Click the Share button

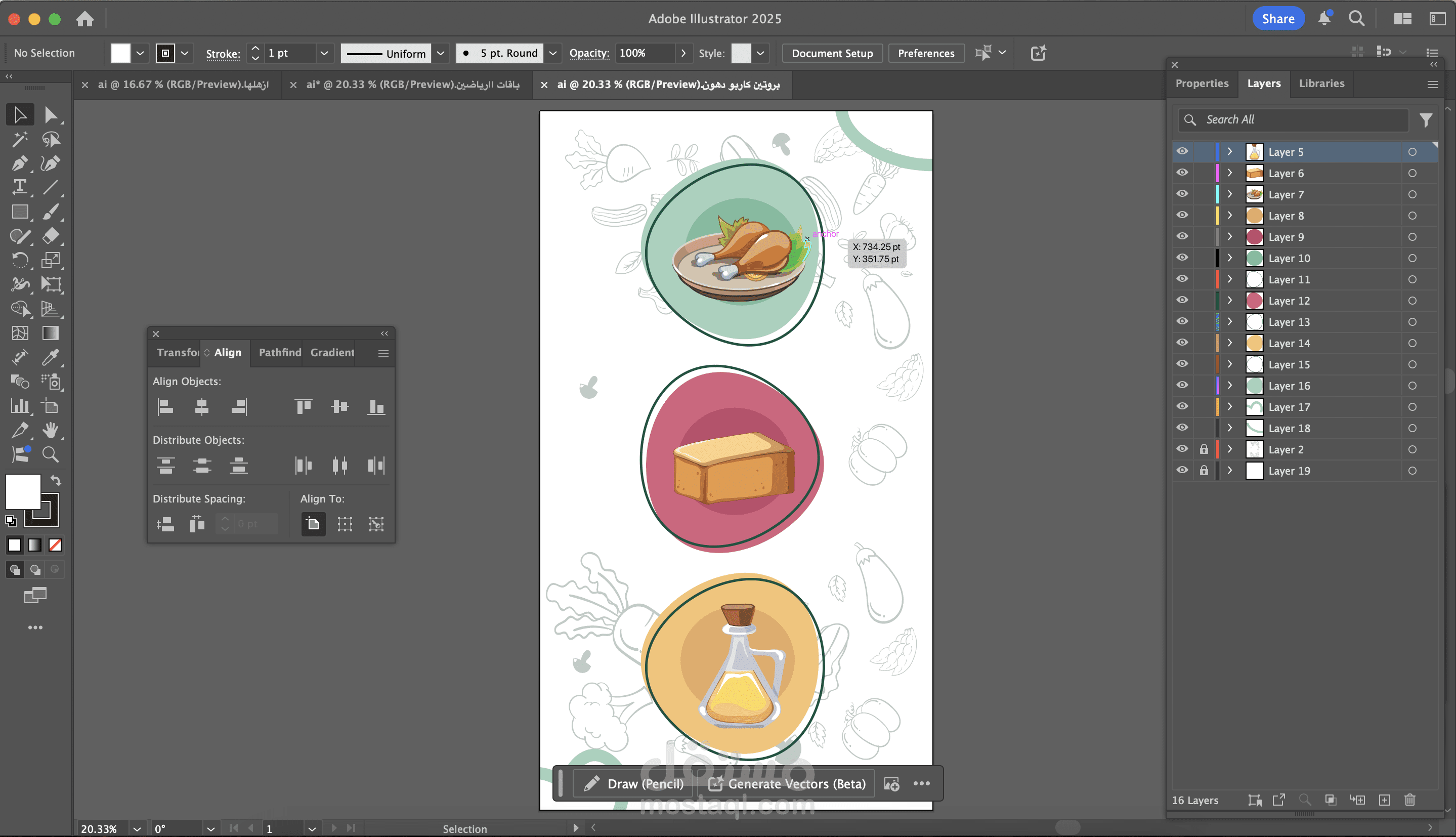pos(1278,19)
